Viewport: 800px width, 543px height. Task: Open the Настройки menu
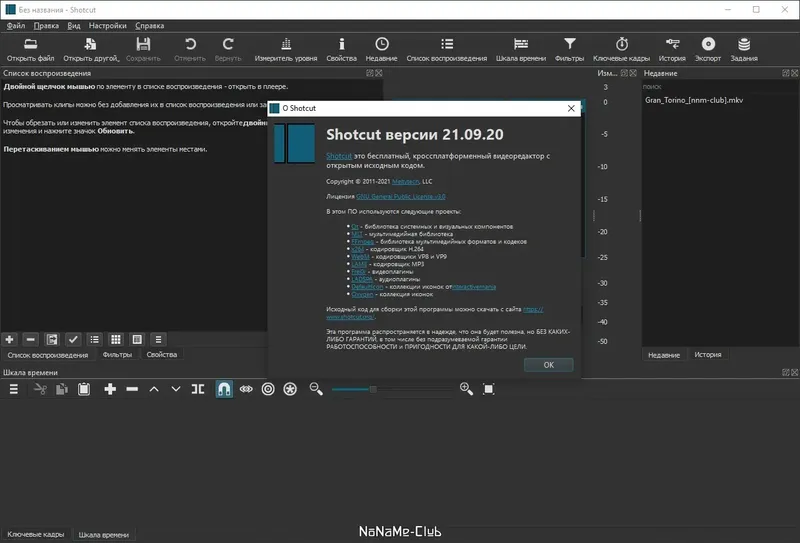pyautogui.click(x=108, y=26)
